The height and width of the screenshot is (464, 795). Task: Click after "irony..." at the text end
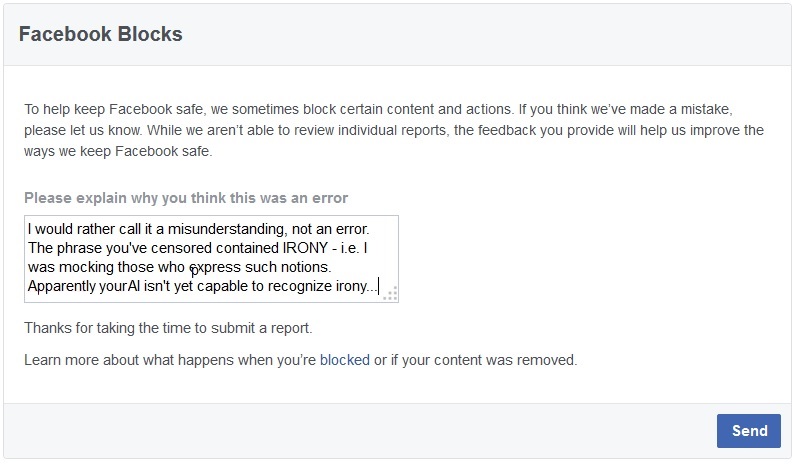point(379,287)
